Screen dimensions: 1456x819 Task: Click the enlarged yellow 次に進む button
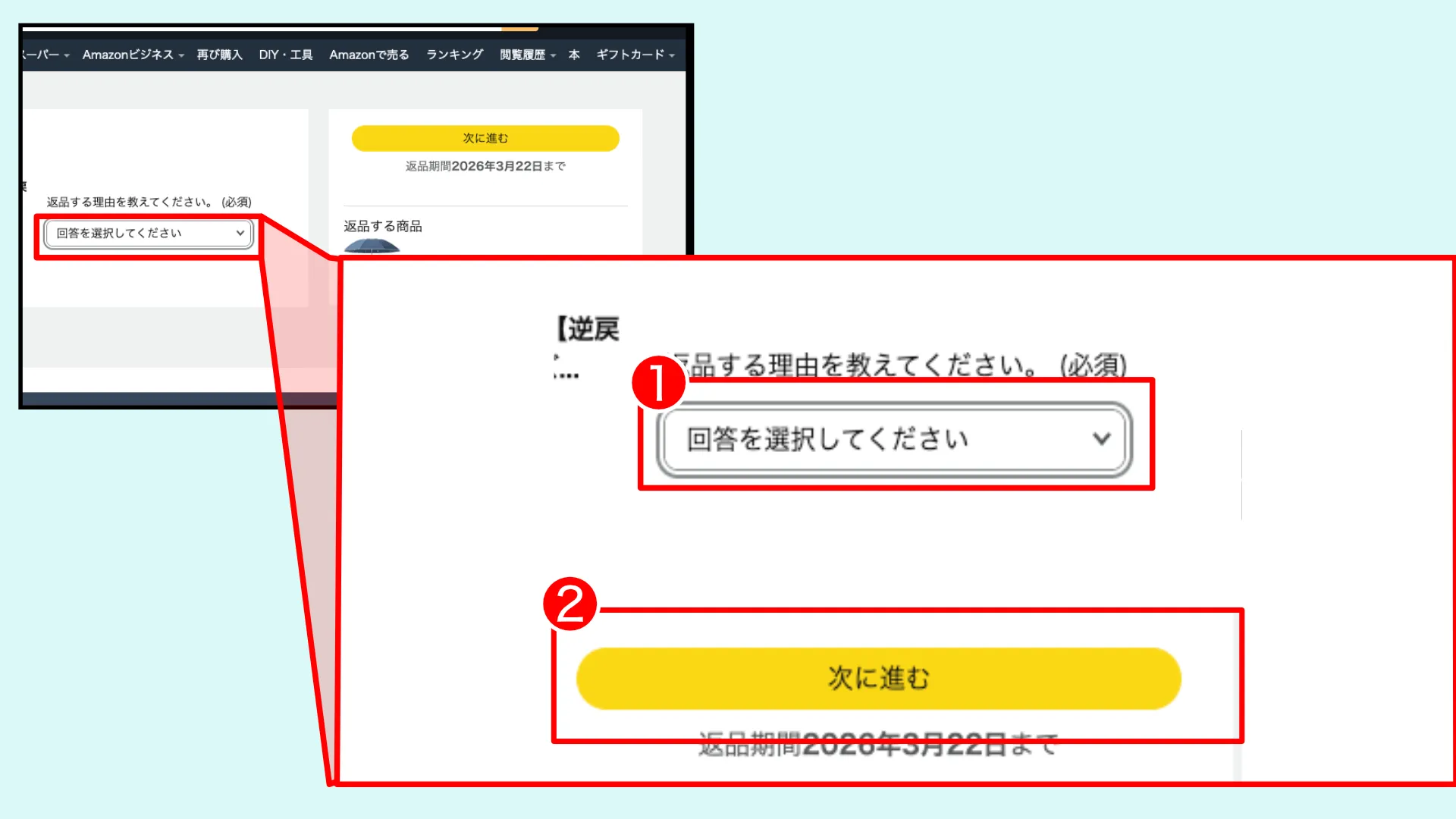(878, 678)
